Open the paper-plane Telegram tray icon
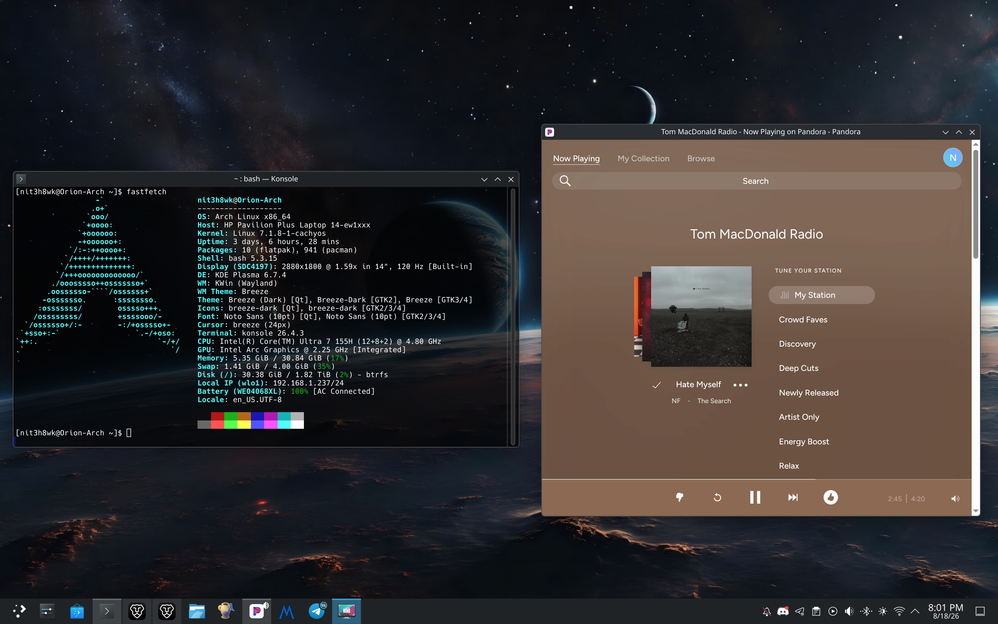 click(x=799, y=611)
